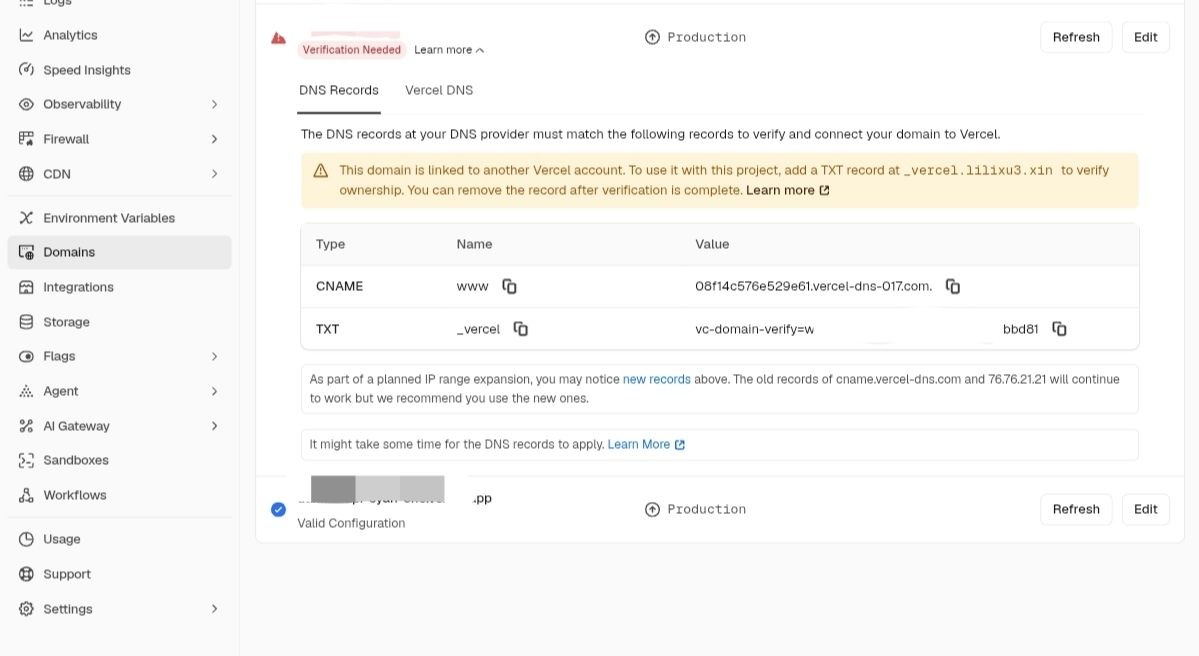Click the yellow alert triangle icon

321,170
